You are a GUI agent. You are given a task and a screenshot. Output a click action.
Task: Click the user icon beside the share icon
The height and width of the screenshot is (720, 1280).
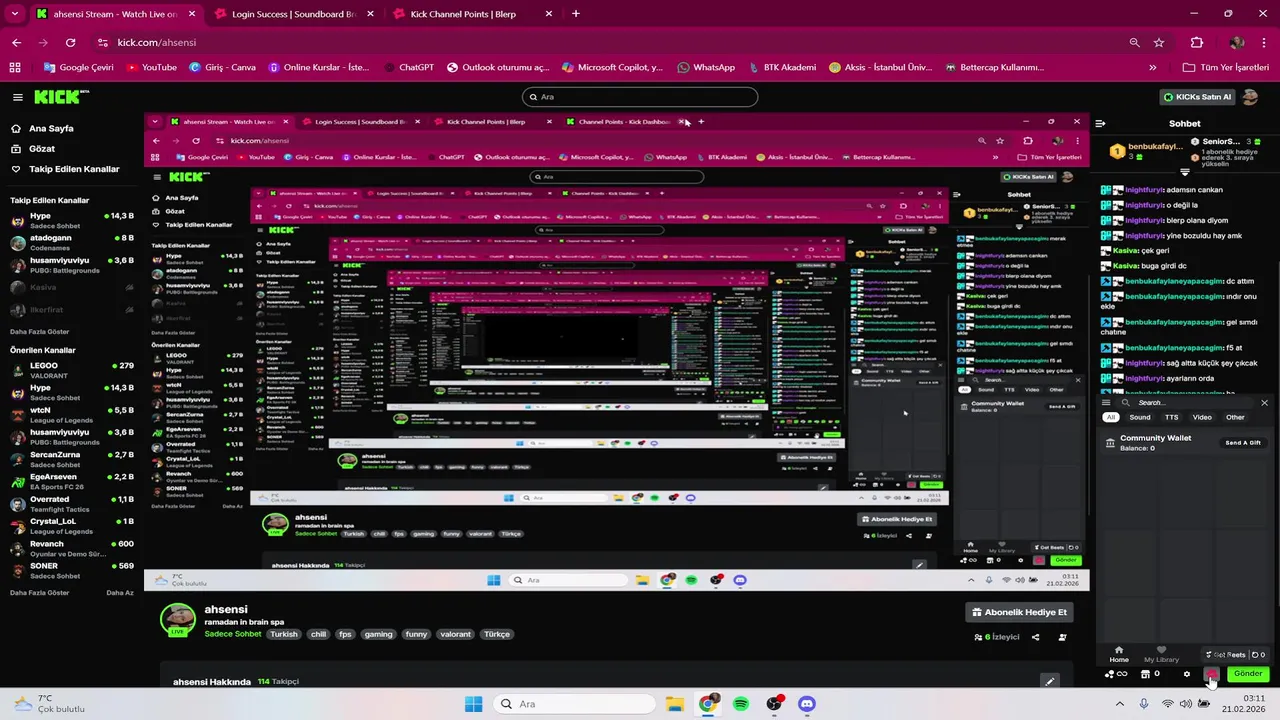tap(1062, 637)
